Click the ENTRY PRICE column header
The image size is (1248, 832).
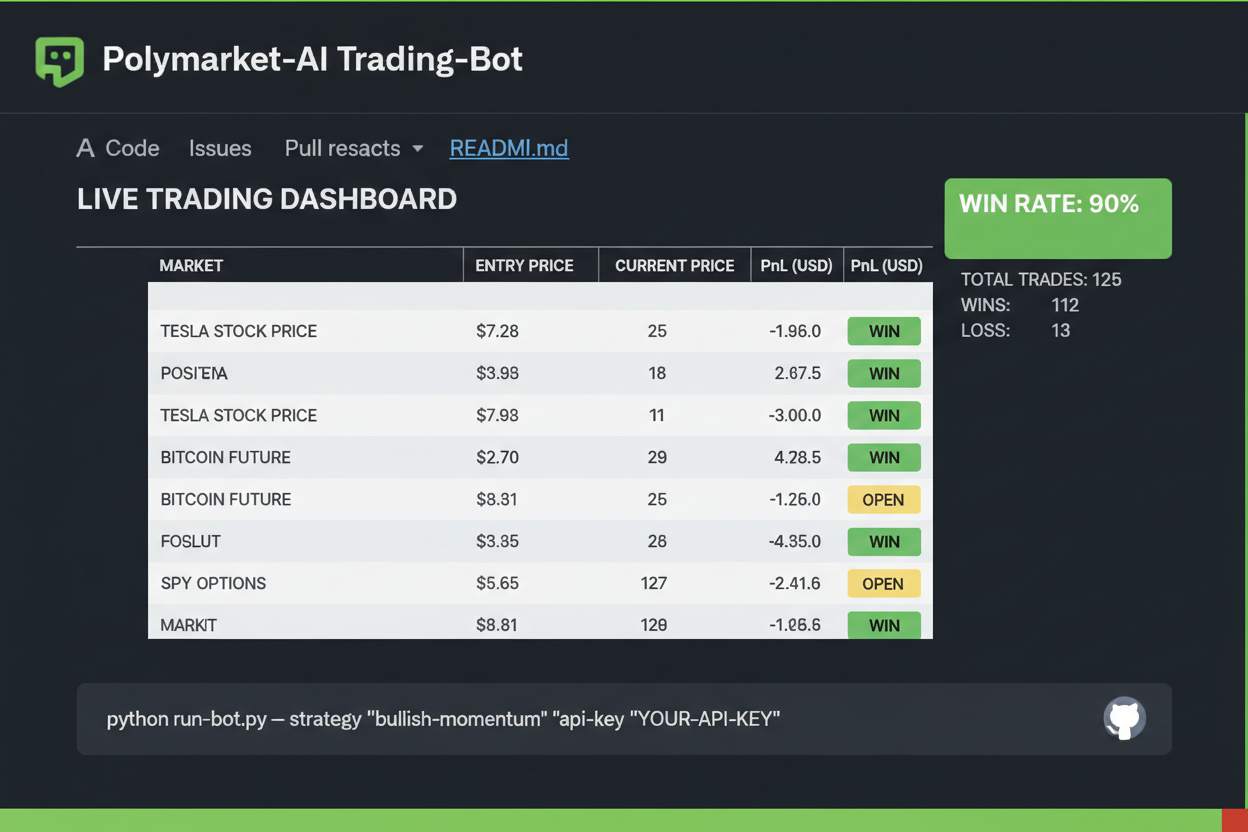[524, 265]
